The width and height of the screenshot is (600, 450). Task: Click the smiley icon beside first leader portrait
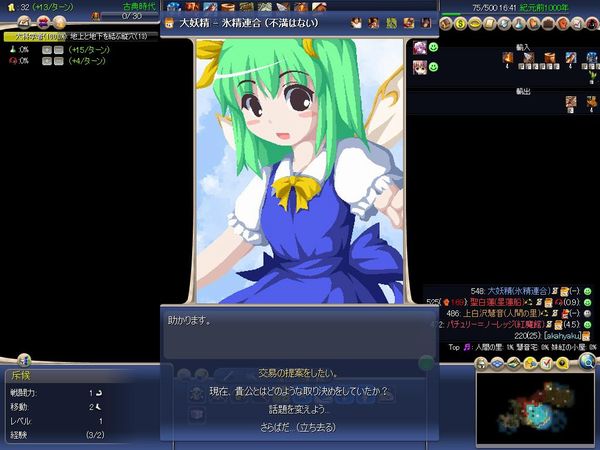(433, 47)
